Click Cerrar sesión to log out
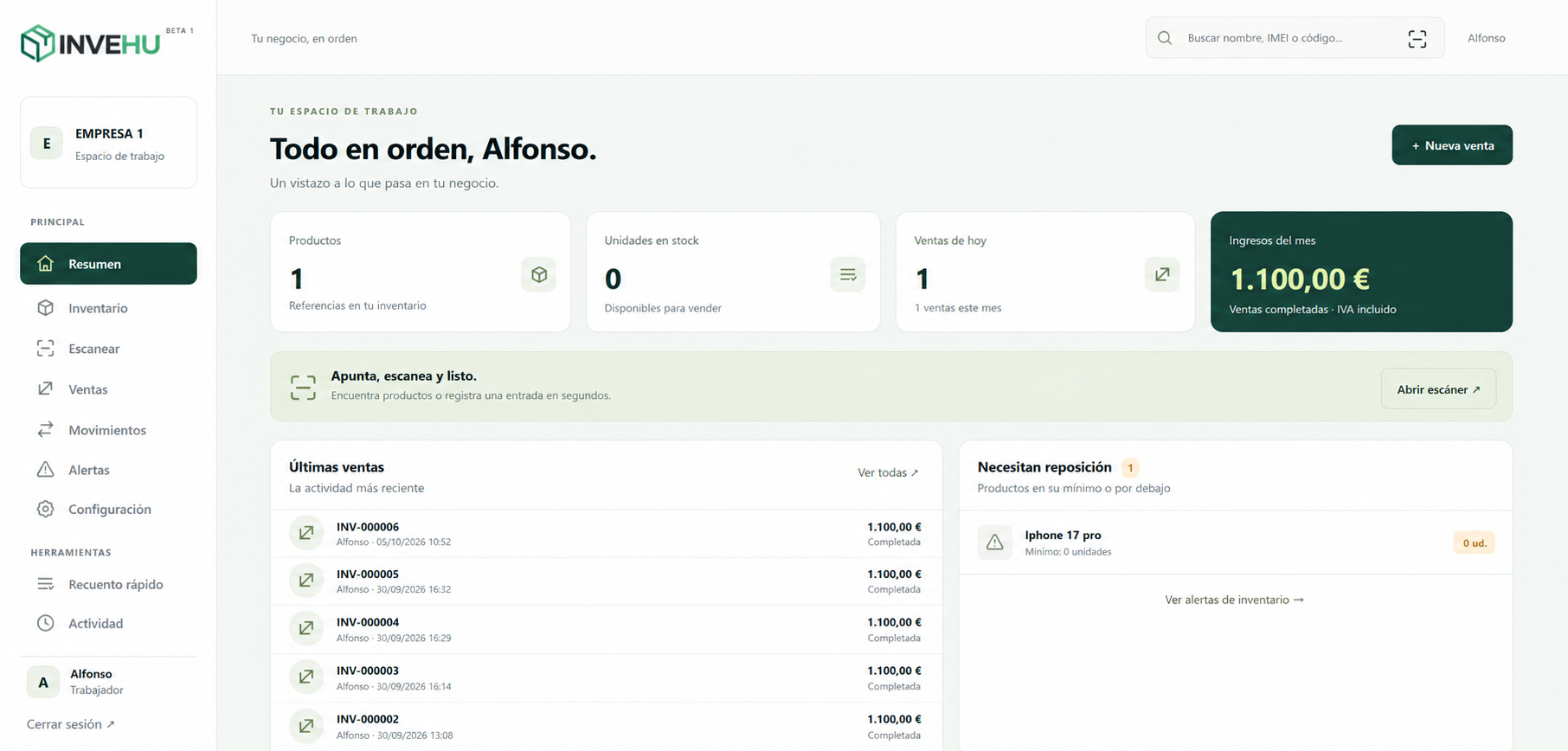Screen dimensions: 1568x751 [71, 724]
